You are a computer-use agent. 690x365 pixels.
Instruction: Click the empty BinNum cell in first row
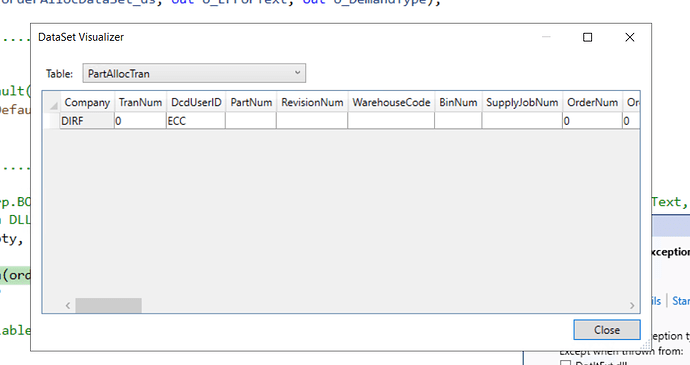coord(458,121)
